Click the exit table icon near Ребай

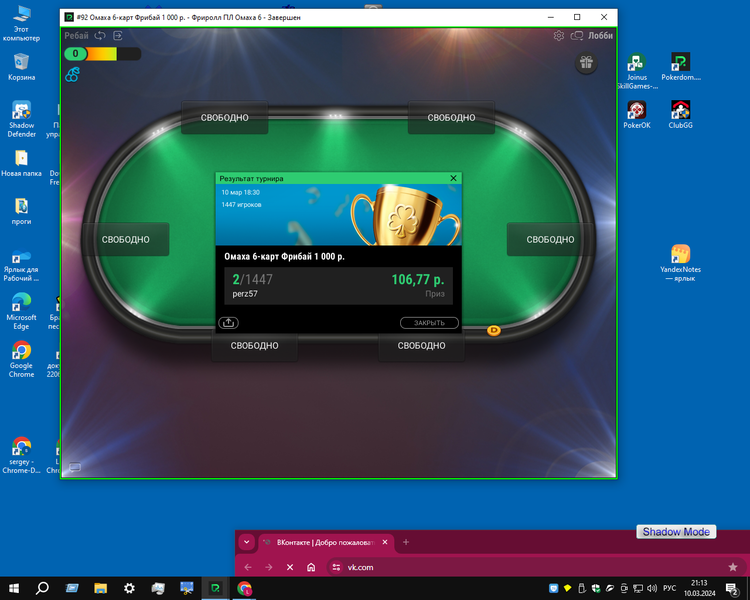118,36
